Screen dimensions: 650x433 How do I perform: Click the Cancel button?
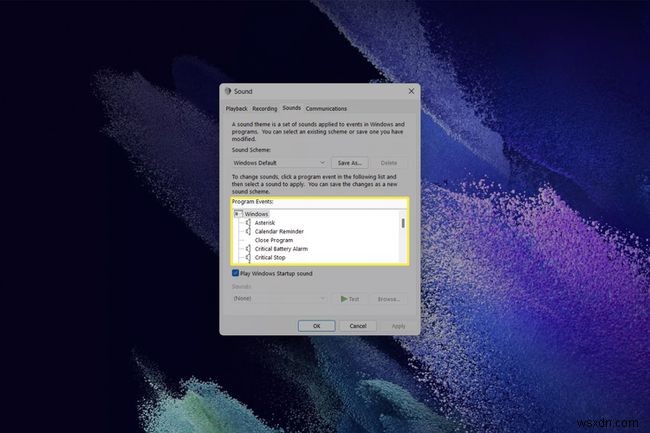358,326
